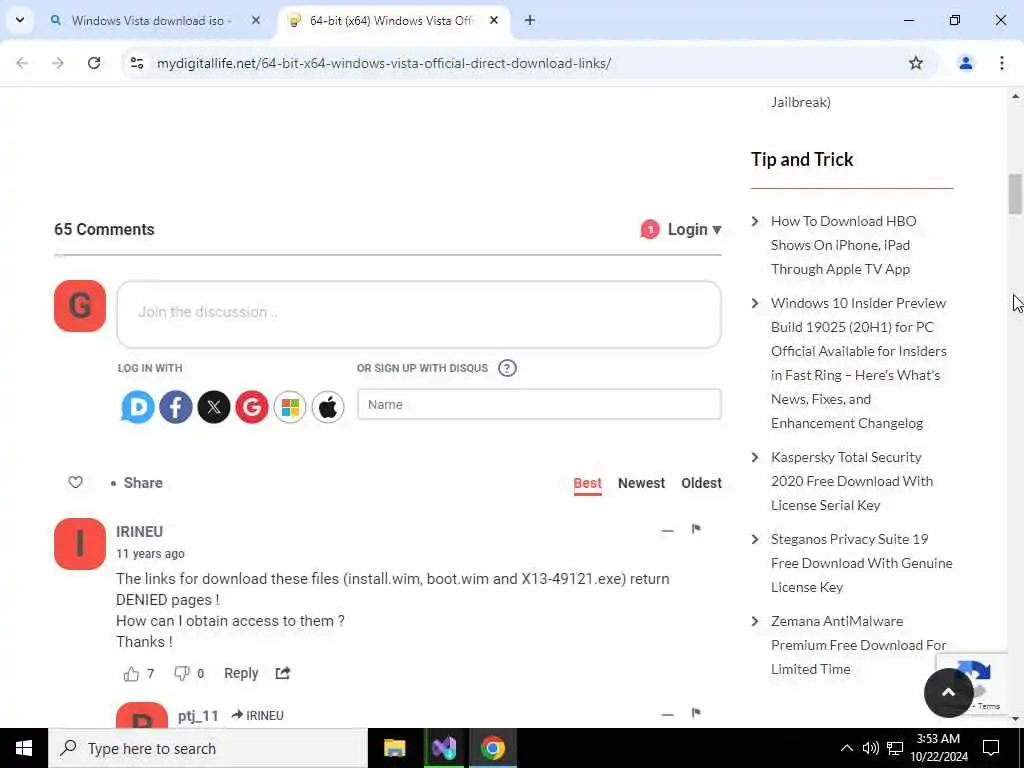1024x768 pixels.
Task: View site information icon in address bar
Action: 137,63
